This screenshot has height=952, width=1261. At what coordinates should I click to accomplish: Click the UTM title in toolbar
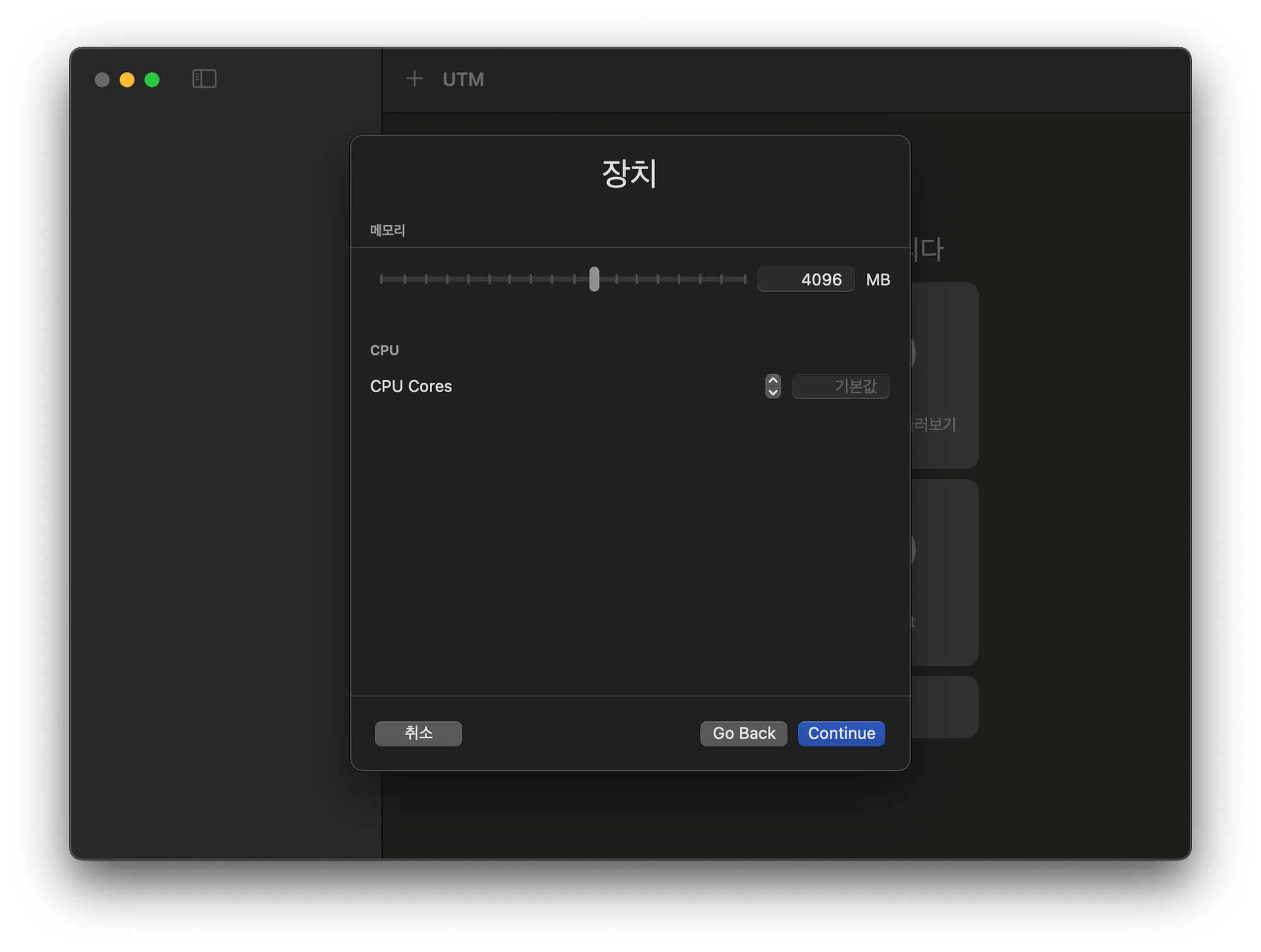(463, 79)
